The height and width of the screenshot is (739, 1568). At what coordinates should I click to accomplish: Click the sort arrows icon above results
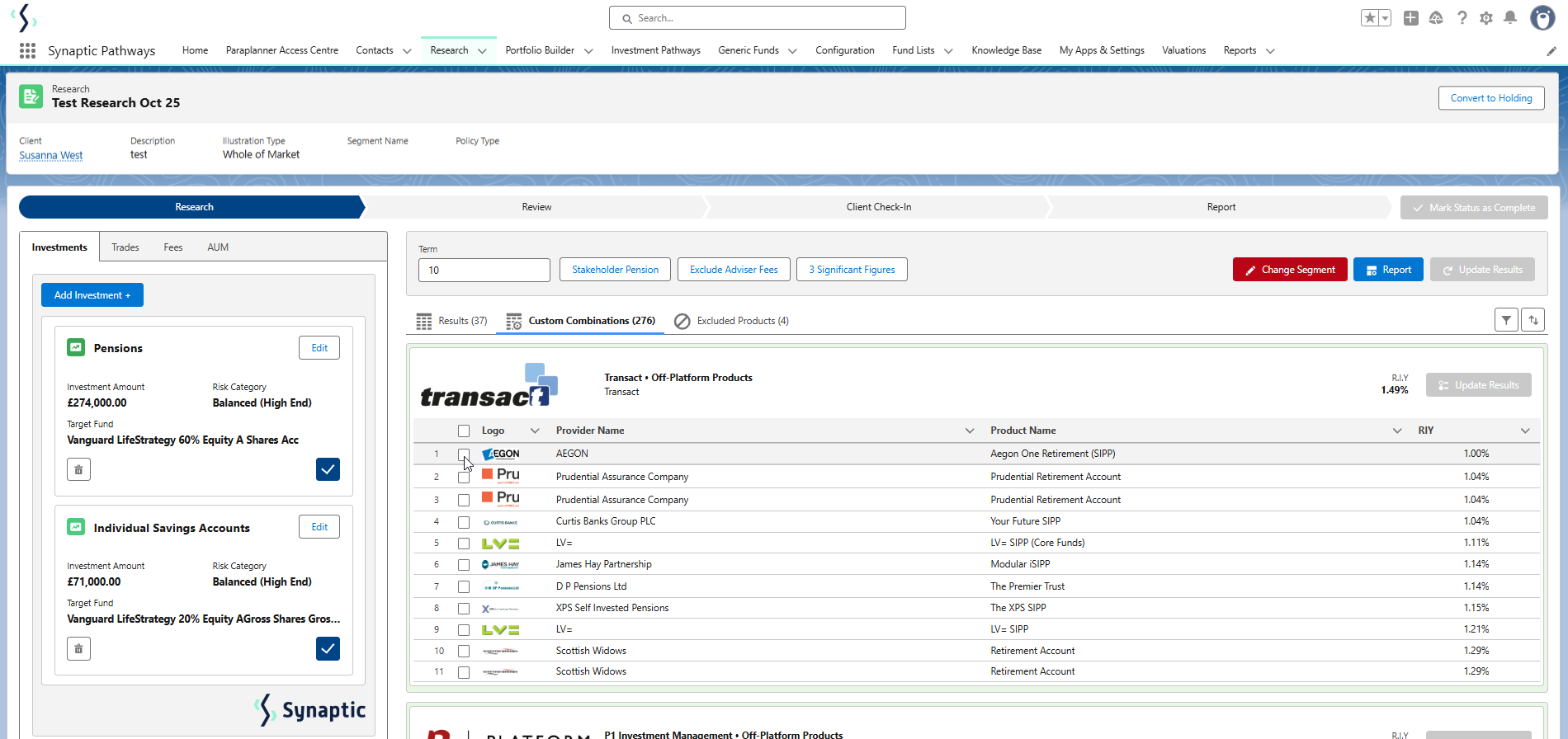point(1533,320)
